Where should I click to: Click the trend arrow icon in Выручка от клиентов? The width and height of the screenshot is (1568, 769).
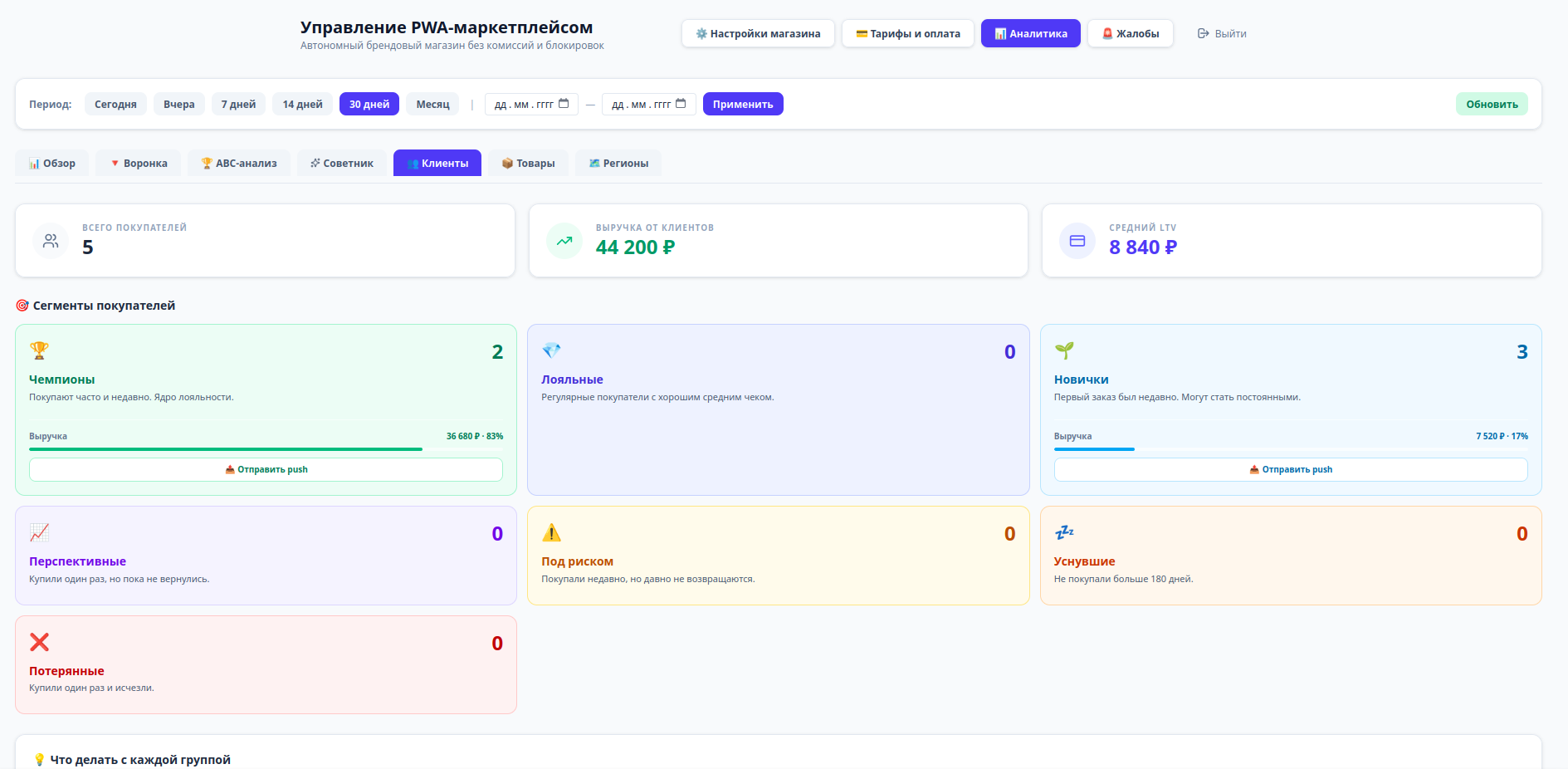[564, 241]
